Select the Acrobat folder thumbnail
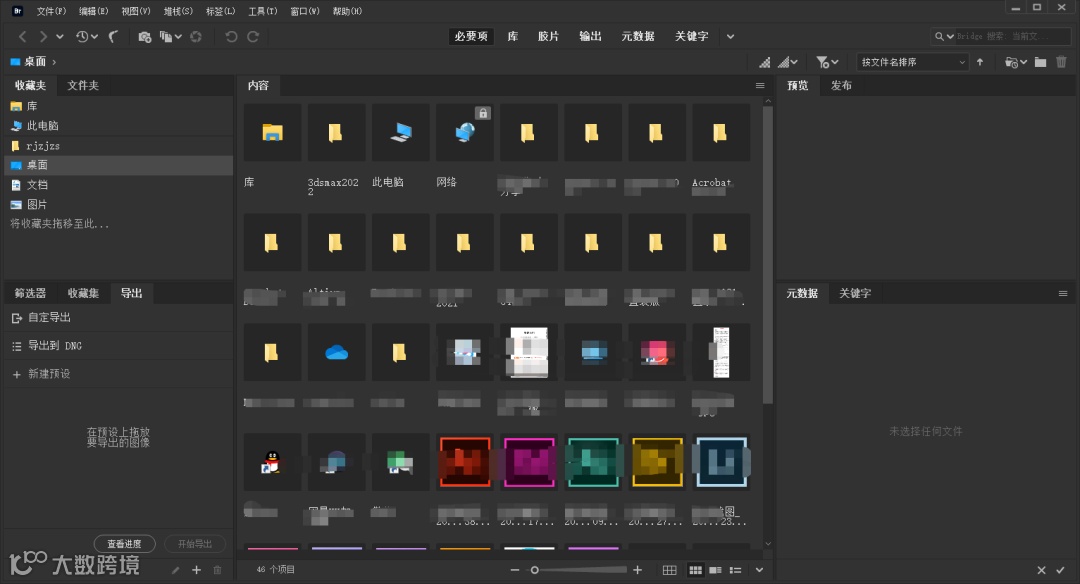Viewport: 1080px width, 584px height. pyautogui.click(x=721, y=132)
